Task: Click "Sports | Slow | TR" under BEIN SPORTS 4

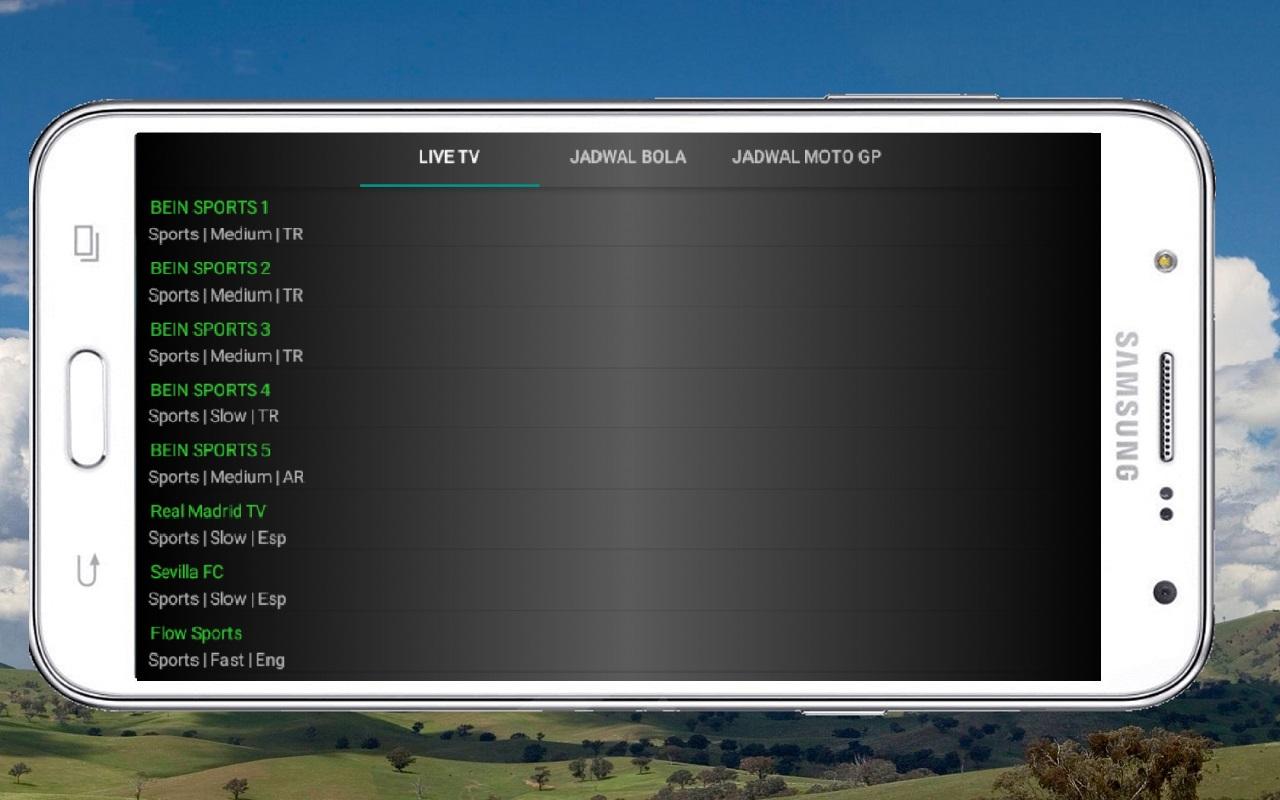Action: pyautogui.click(x=214, y=416)
